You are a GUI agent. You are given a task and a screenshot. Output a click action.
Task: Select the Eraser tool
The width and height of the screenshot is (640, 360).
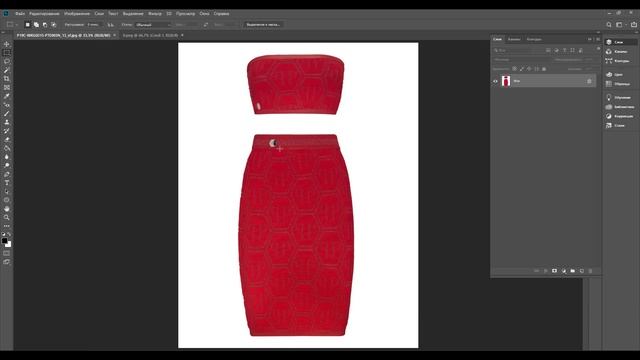pos(7,140)
